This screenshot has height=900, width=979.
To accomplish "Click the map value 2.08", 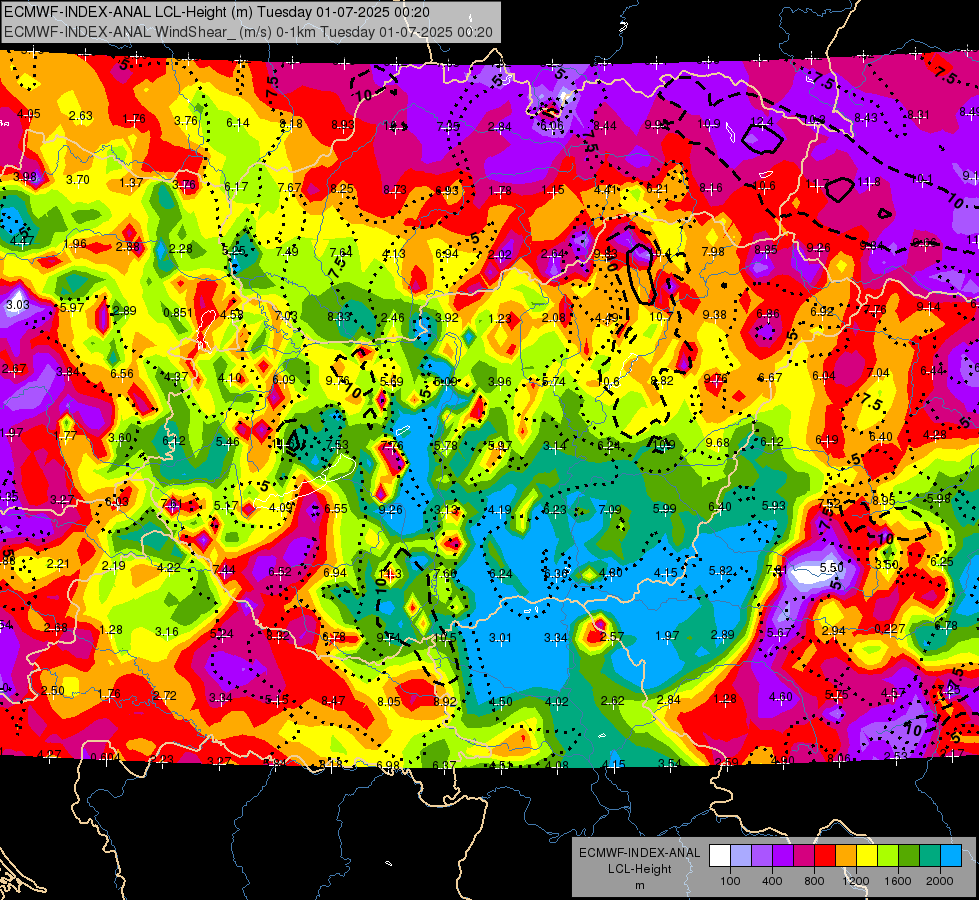I will pyautogui.click(x=554, y=318).
